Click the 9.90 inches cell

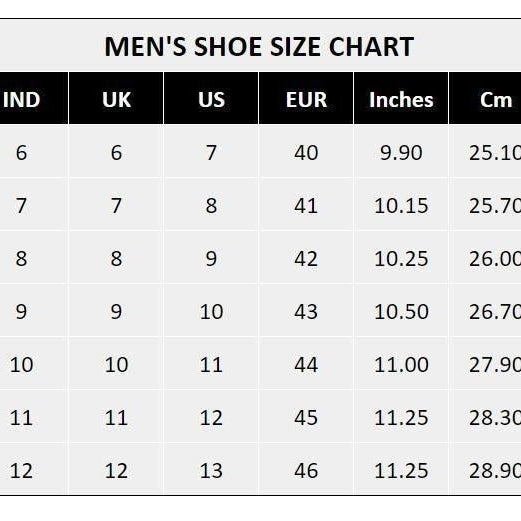[x=401, y=152]
